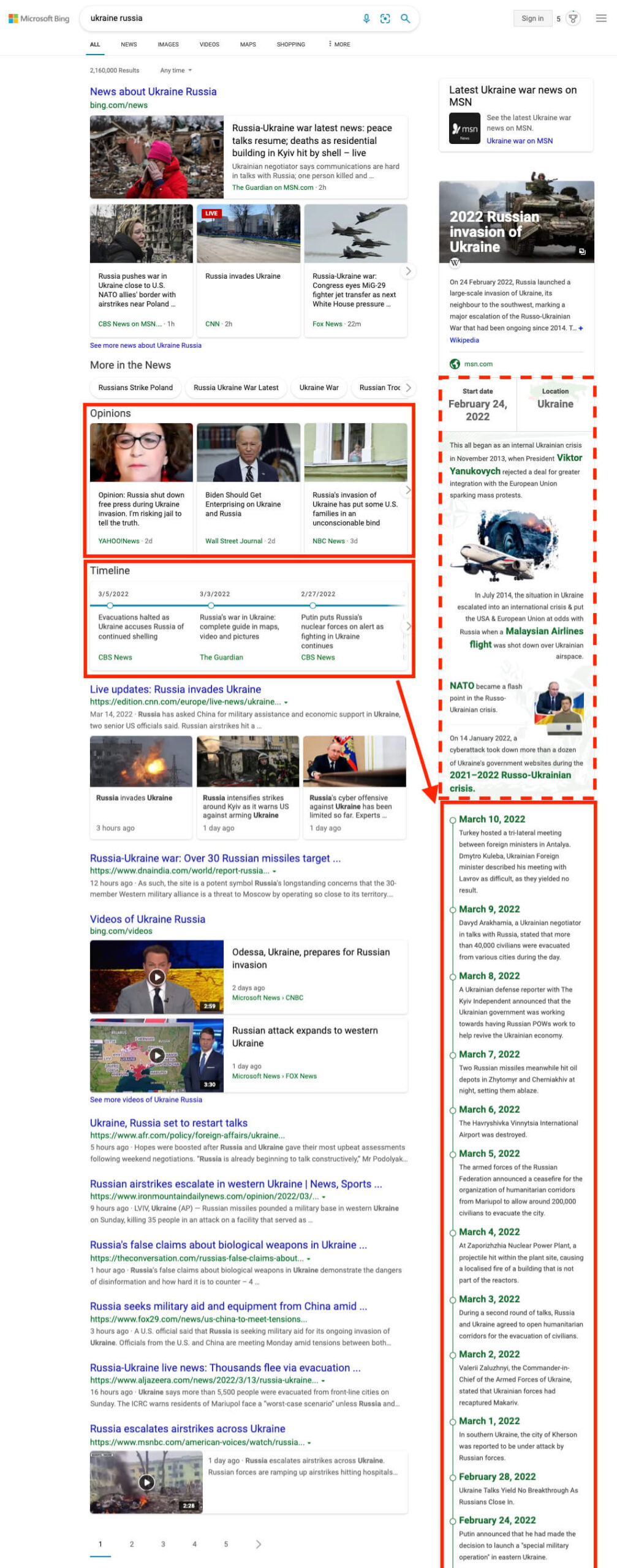This screenshot has width=617, height=1568.
Task: Activate the microphone voice search icon
Action: point(366,18)
